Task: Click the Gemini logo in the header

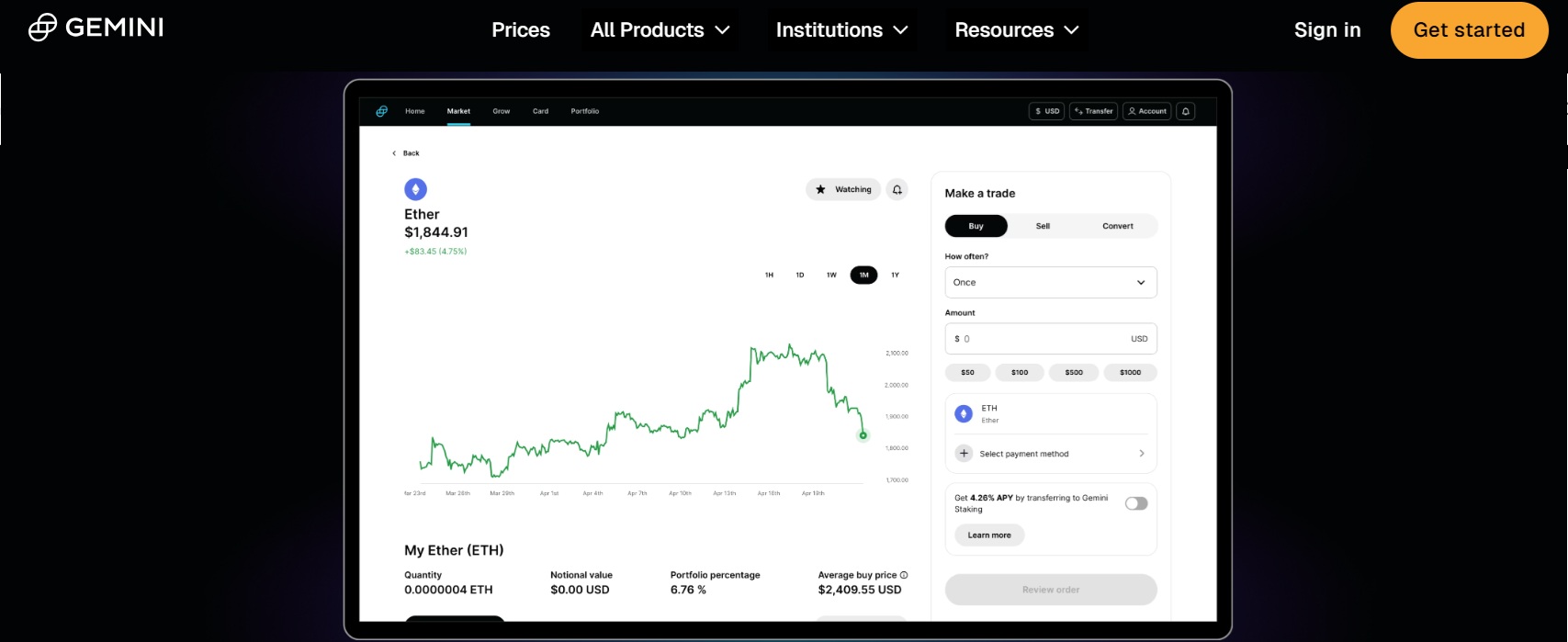Action: (x=96, y=28)
